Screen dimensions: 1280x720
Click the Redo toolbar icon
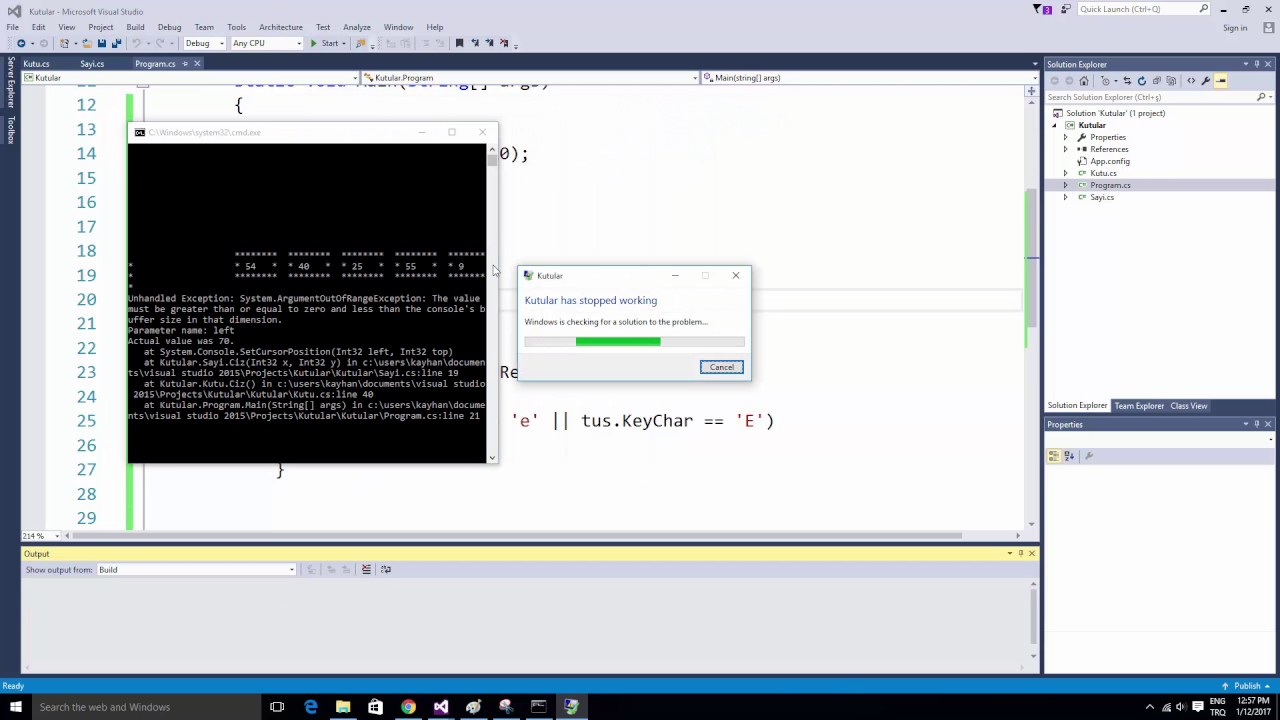click(x=159, y=43)
